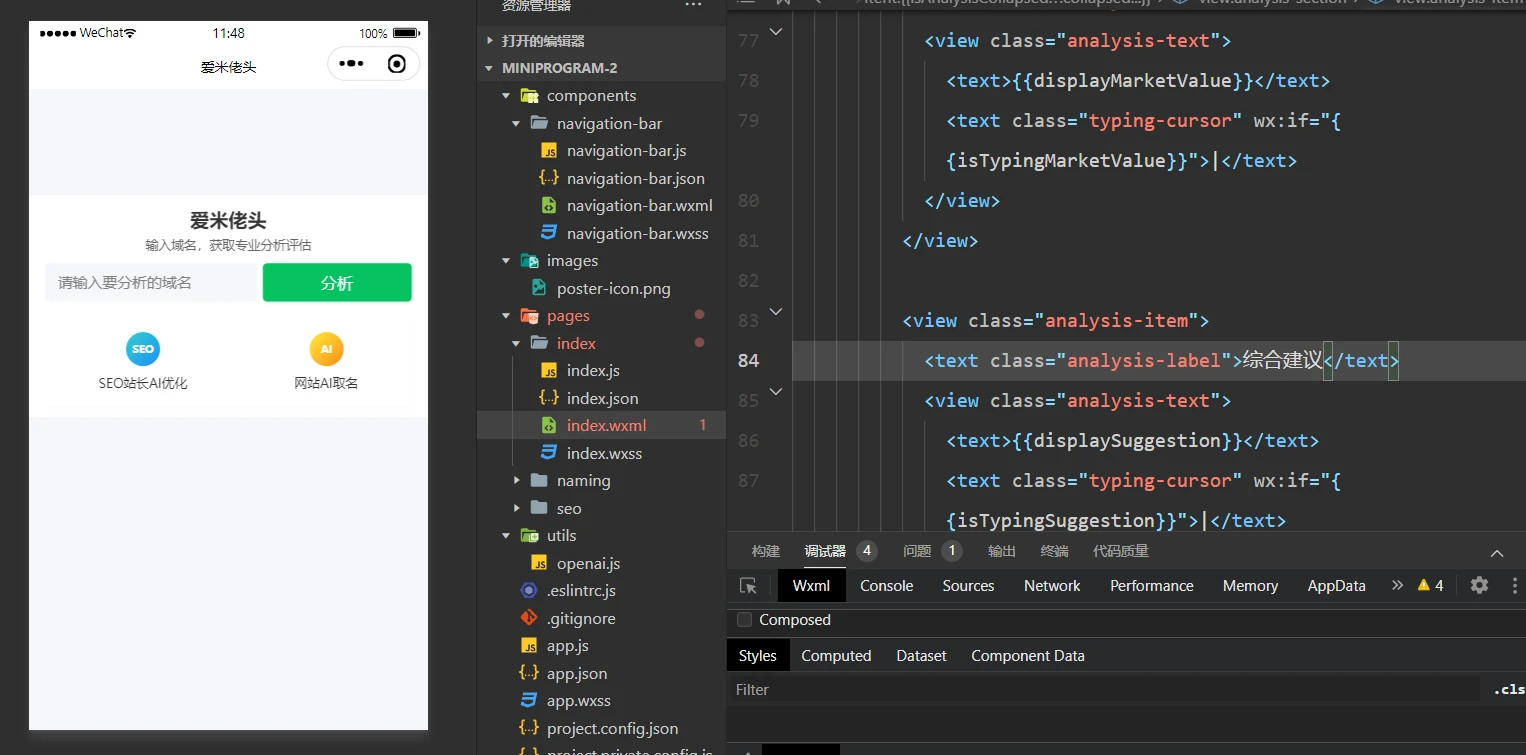The image size is (1526, 755).
Task: Switch to the Console tab
Action: (886, 586)
